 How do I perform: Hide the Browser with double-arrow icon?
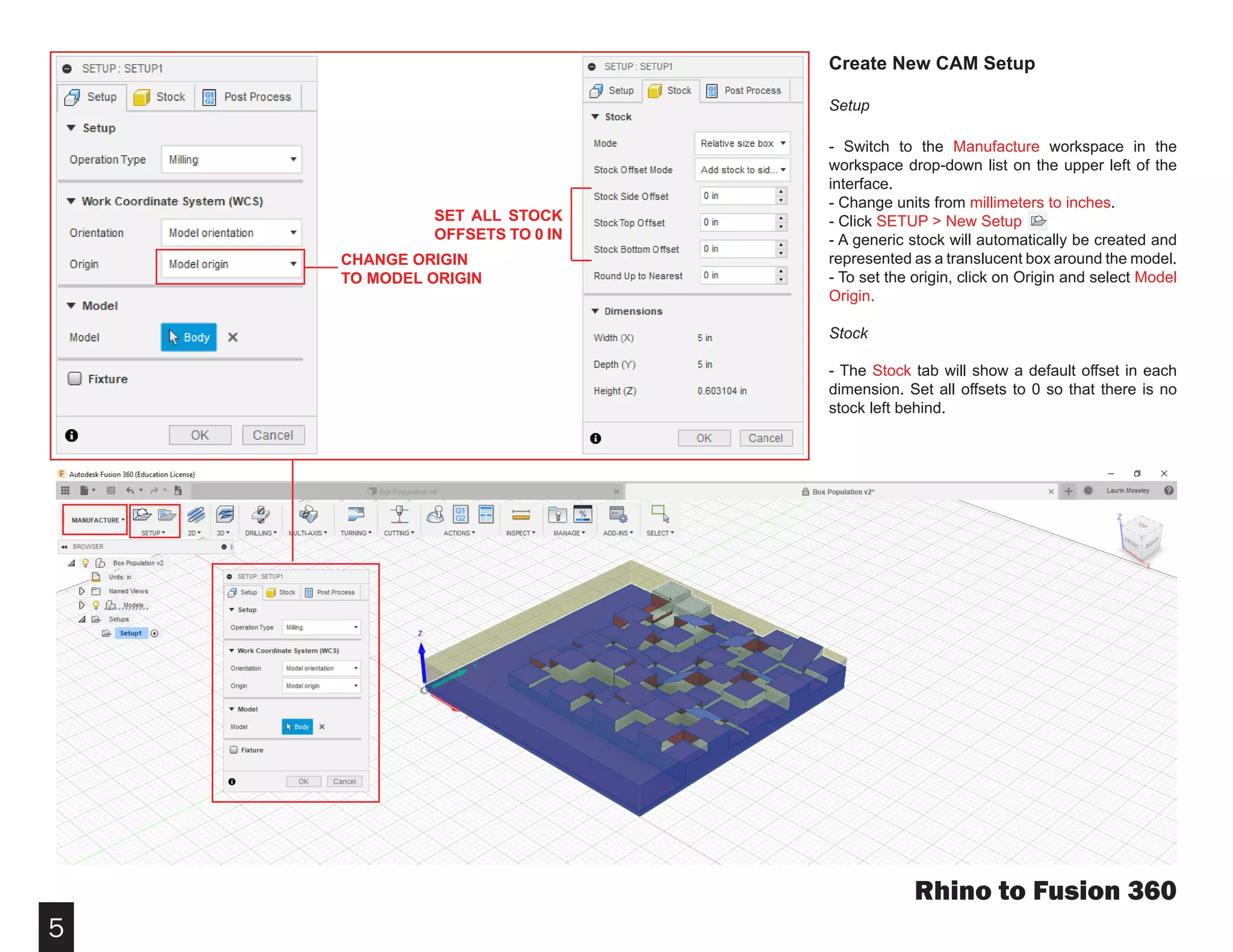click(64, 546)
